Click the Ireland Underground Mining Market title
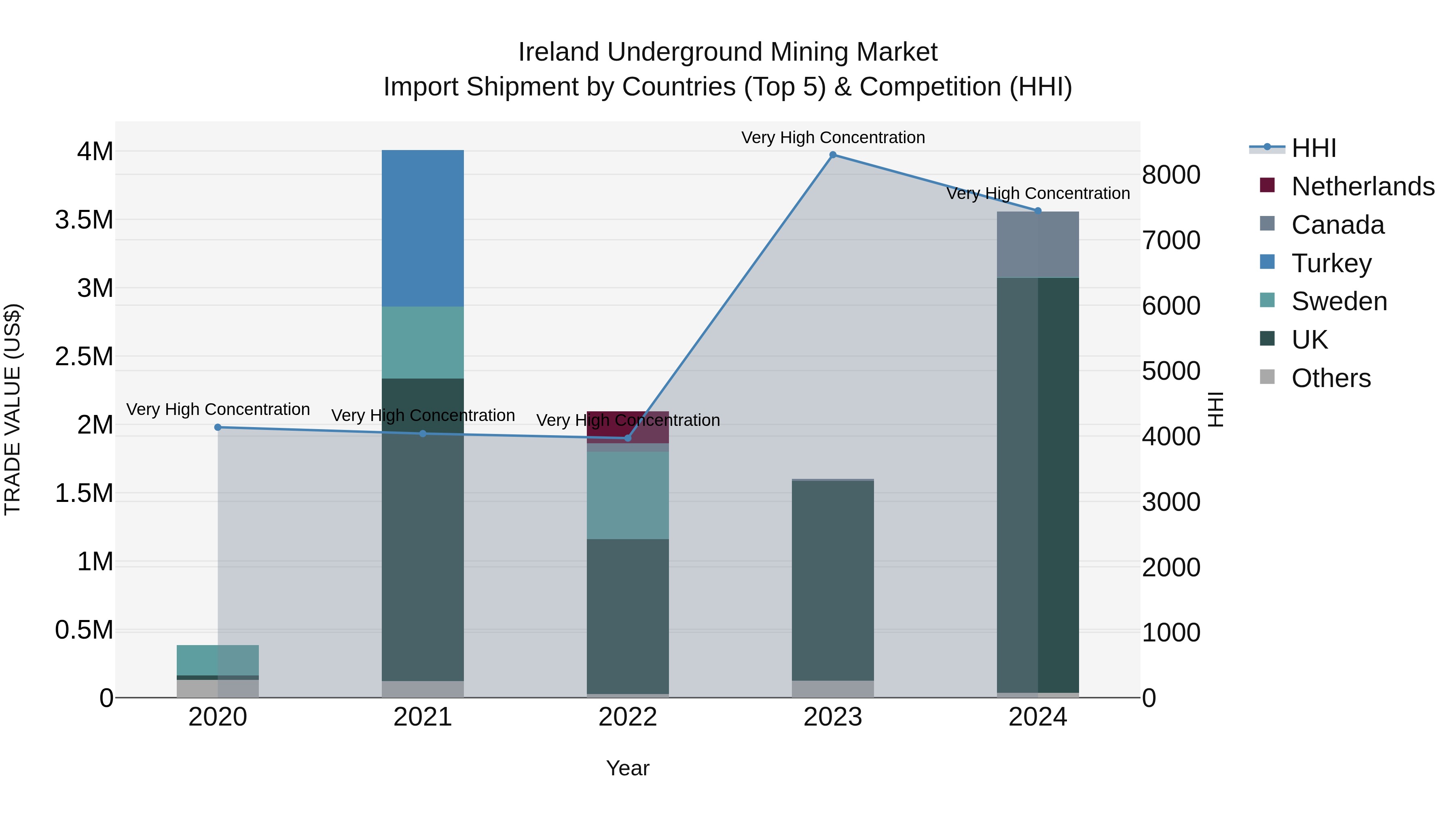This screenshot has width=1456, height=819. pyautogui.click(x=728, y=52)
